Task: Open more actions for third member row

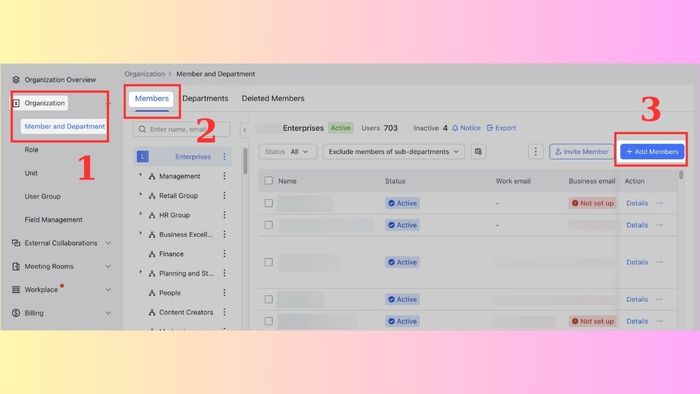Action: pyautogui.click(x=659, y=262)
